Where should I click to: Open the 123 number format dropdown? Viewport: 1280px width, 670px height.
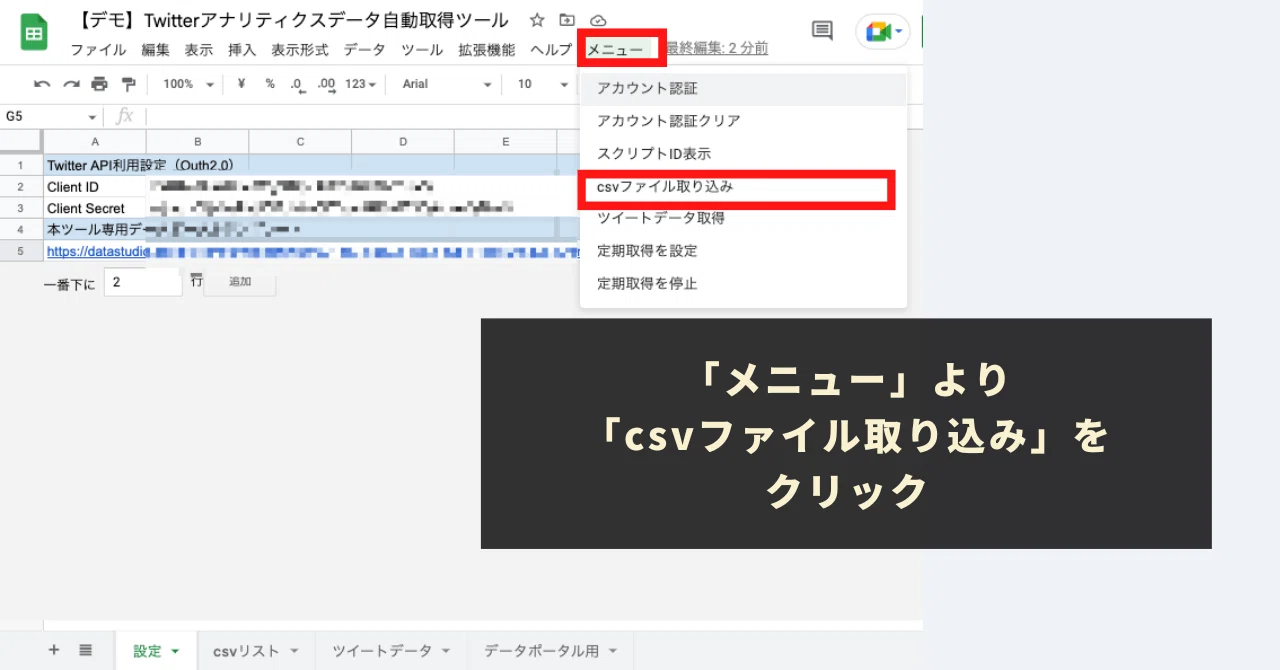[360, 84]
